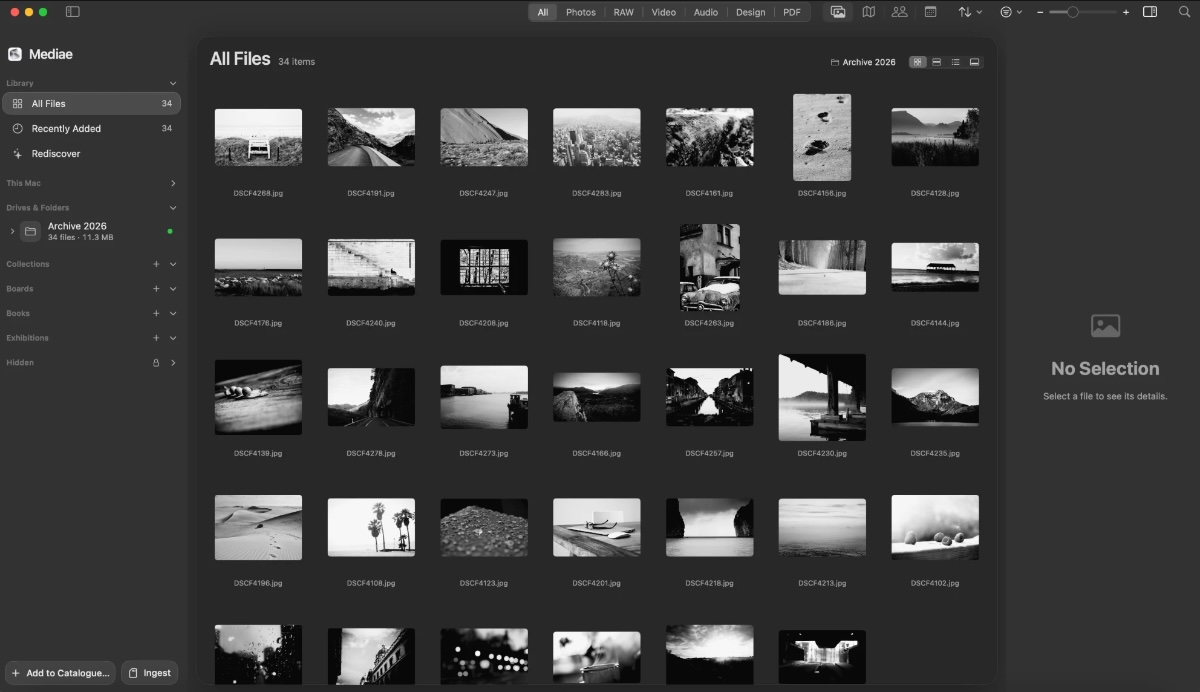Collapse the Library section
This screenshot has height=692, width=1200.
coord(173,83)
